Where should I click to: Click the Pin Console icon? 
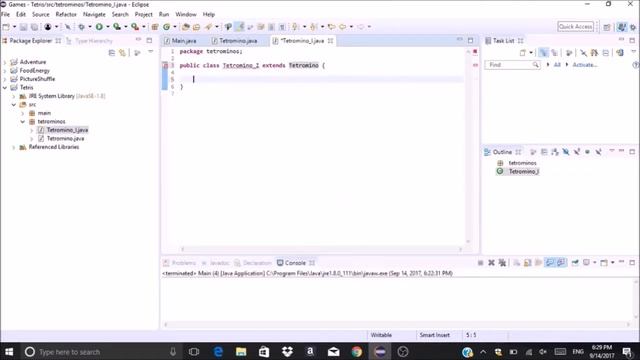[575, 263]
